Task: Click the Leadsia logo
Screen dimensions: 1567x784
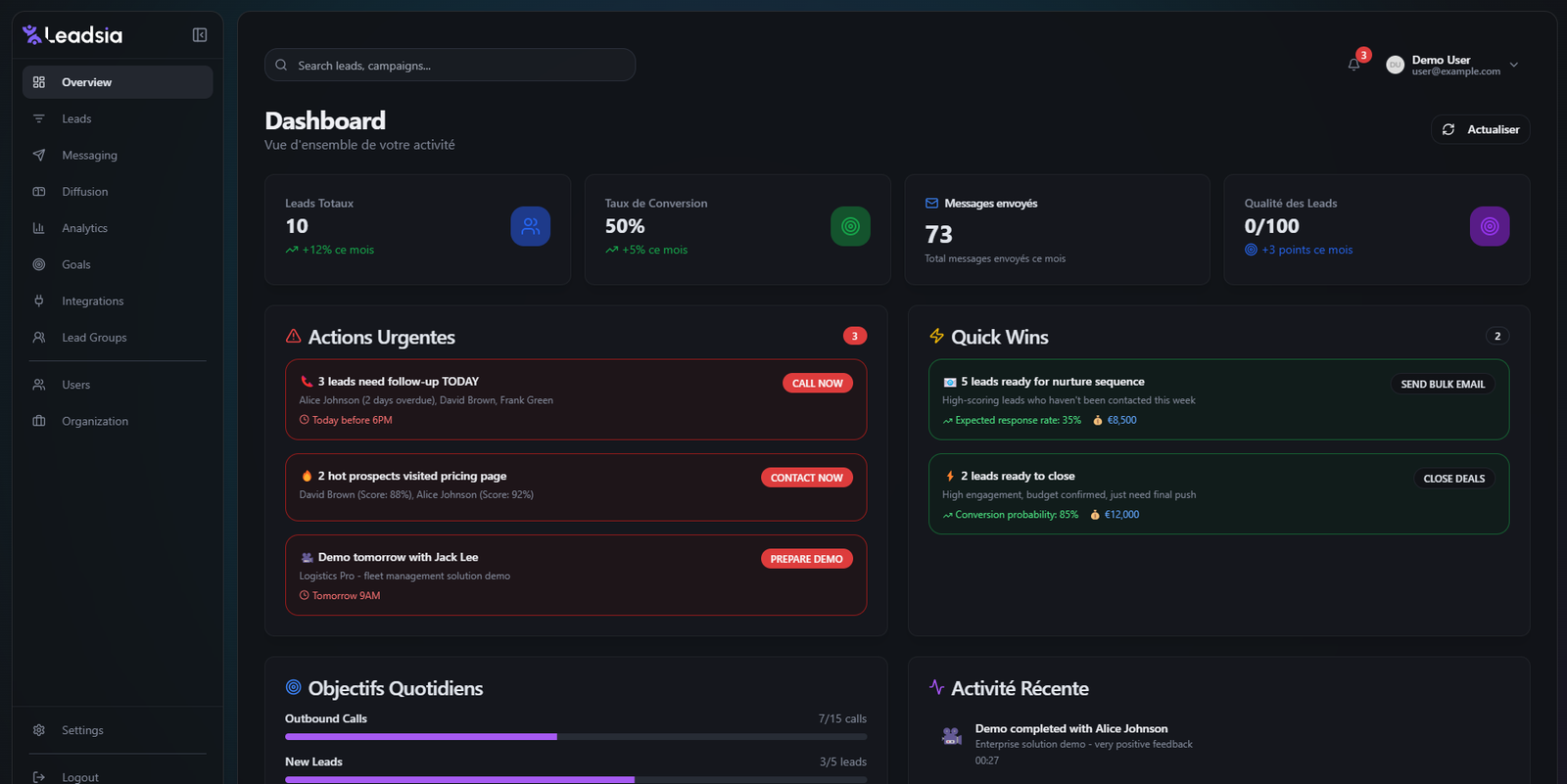Action: [72, 35]
